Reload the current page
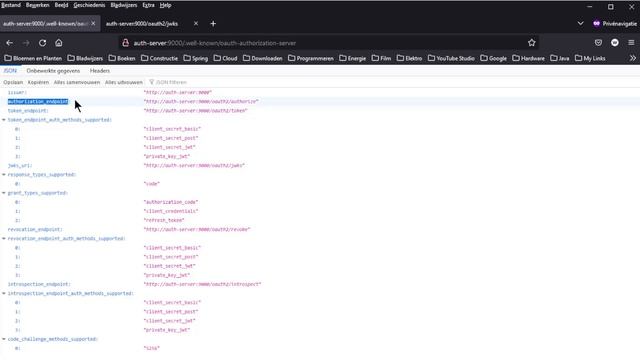Viewport: 640px width, 360px height. tap(42, 43)
